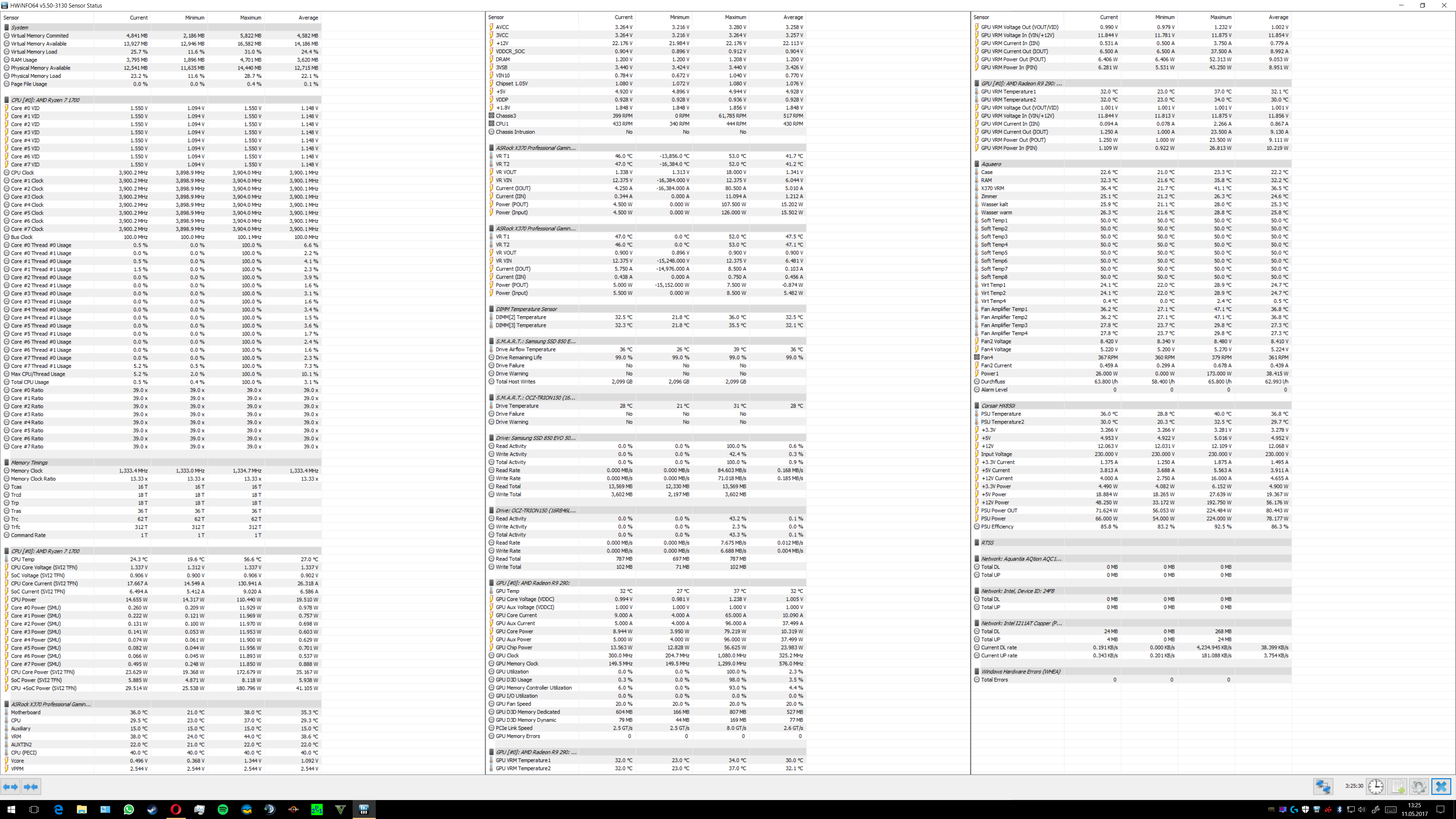Select the PSU Efficiency sensor row
Image resolution: width=1456 pixels, height=819 pixels.
click(x=997, y=526)
